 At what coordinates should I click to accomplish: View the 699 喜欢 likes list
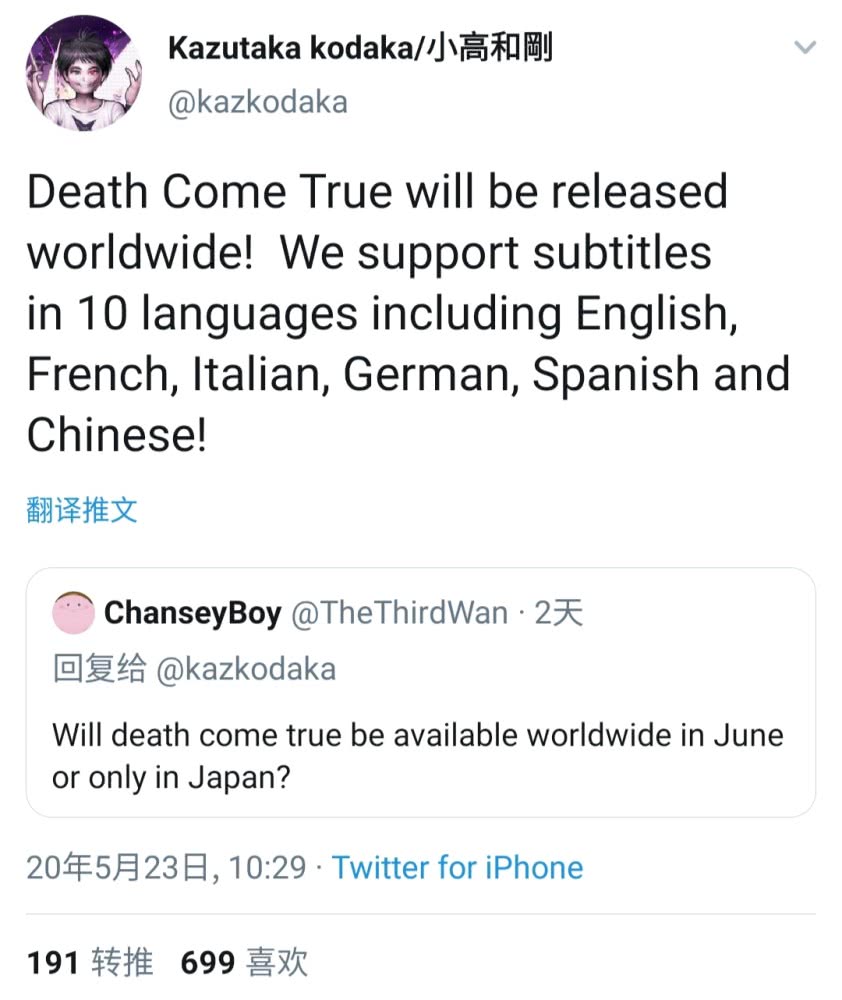pyautogui.click(x=244, y=962)
